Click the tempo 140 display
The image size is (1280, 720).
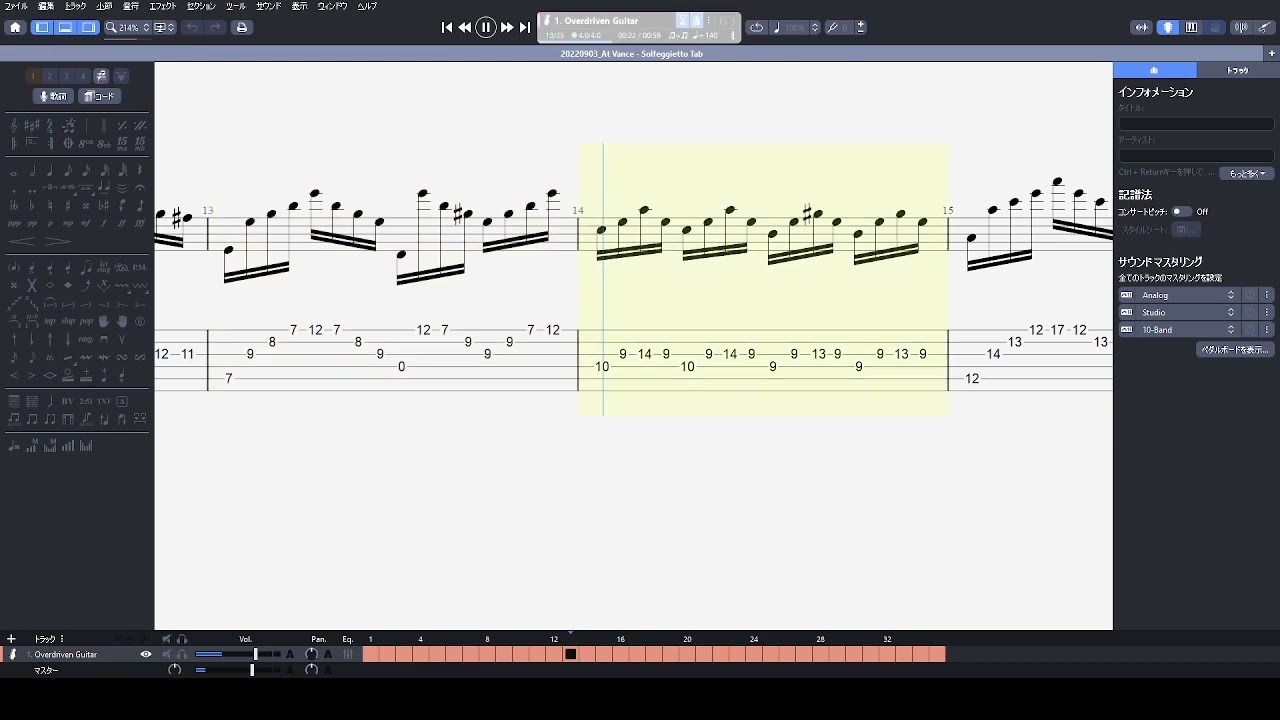tap(706, 35)
